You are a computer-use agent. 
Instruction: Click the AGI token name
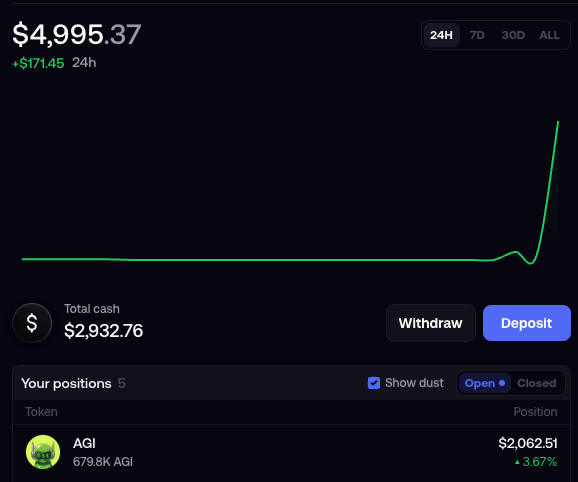tap(84, 443)
